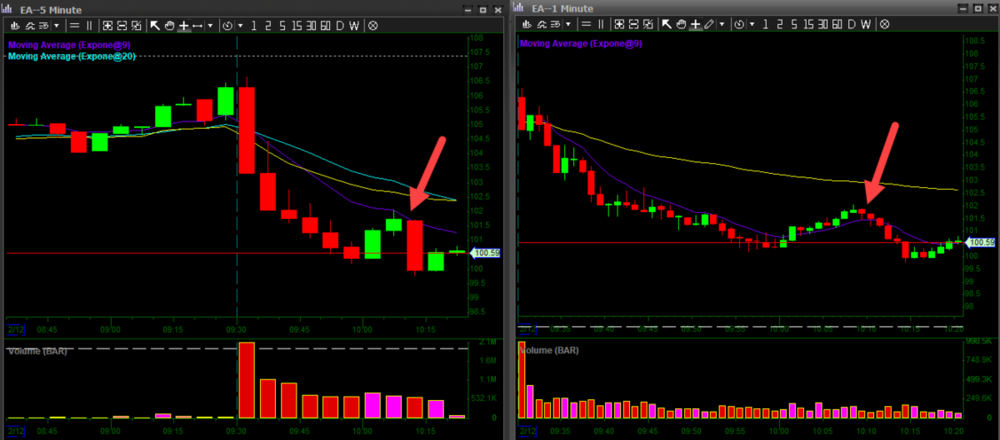The height and width of the screenshot is (440, 1000).
Task: Set the 5 Minute chart to Weekly (W)
Action: [354, 25]
